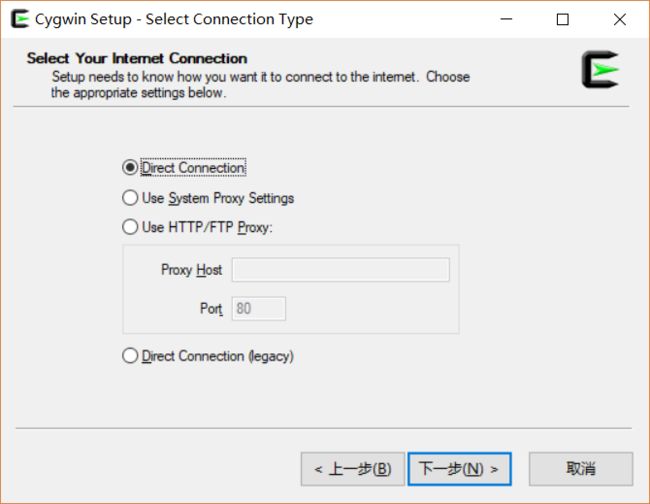Viewport: 650px width, 504px height.
Task: Close the Cygwin Setup window
Action: point(620,19)
